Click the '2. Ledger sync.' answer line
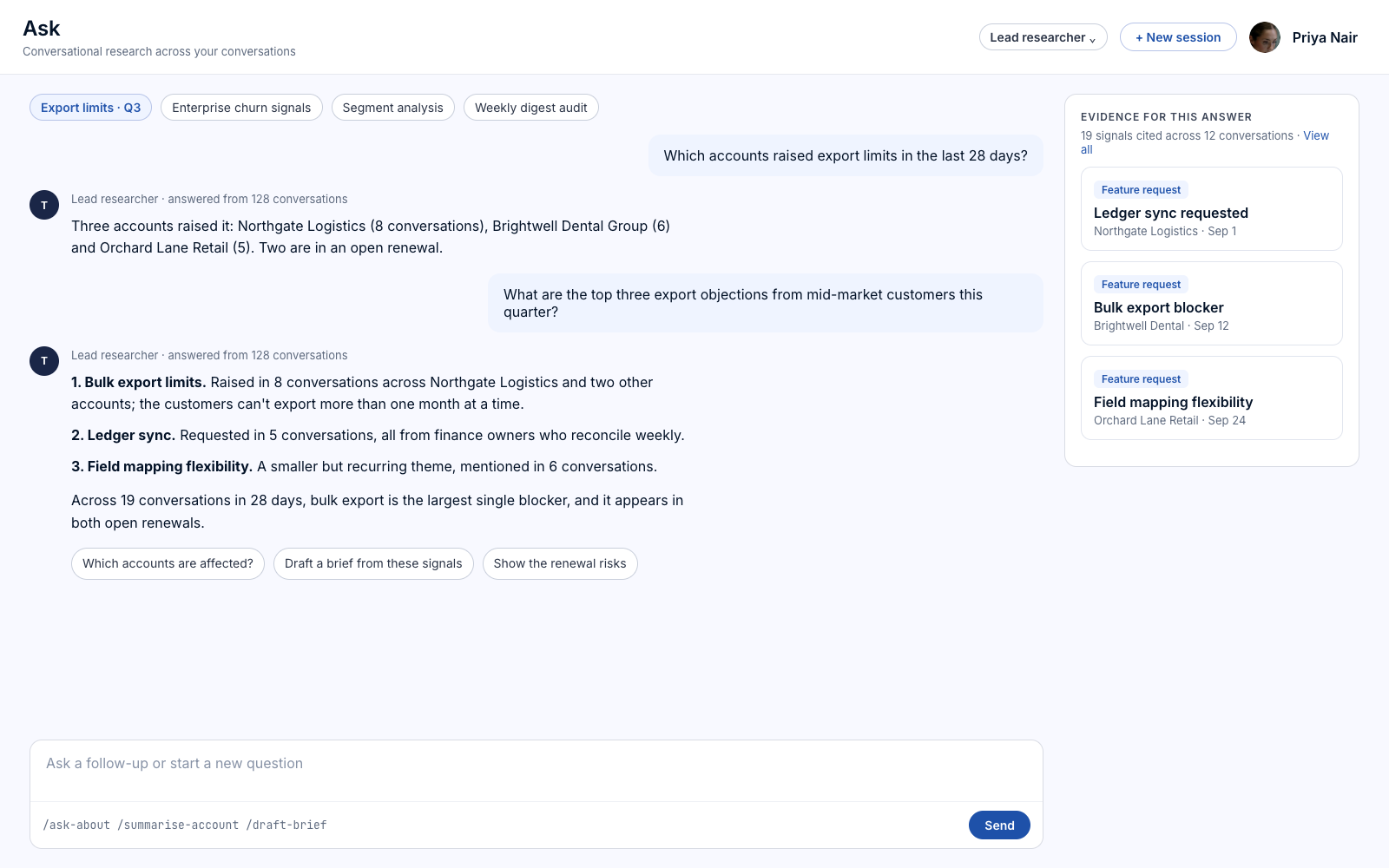The height and width of the screenshot is (868, 1389). [378, 435]
